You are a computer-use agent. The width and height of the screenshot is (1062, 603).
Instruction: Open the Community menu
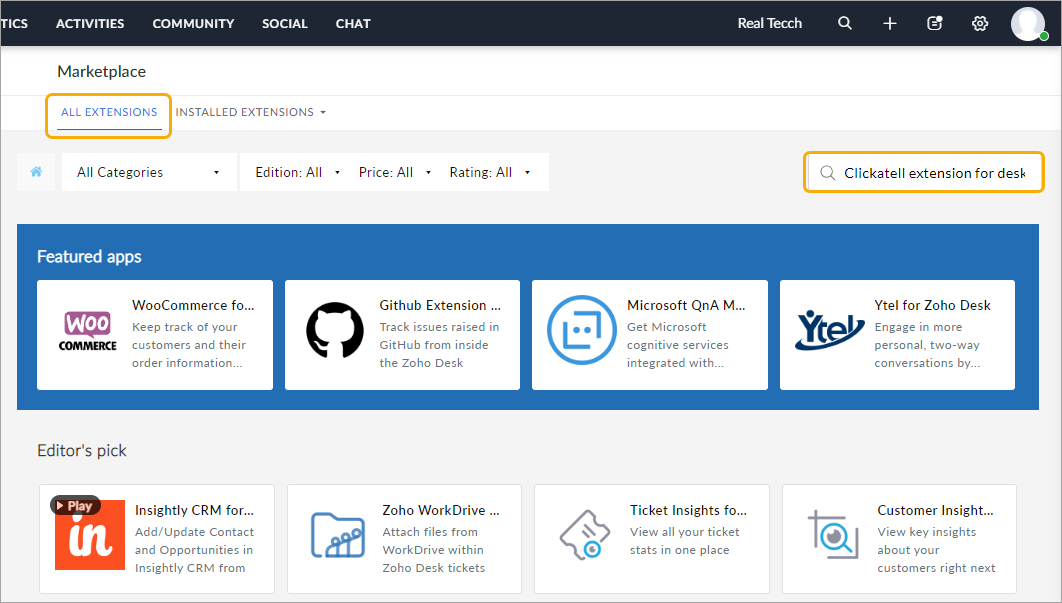pos(193,24)
